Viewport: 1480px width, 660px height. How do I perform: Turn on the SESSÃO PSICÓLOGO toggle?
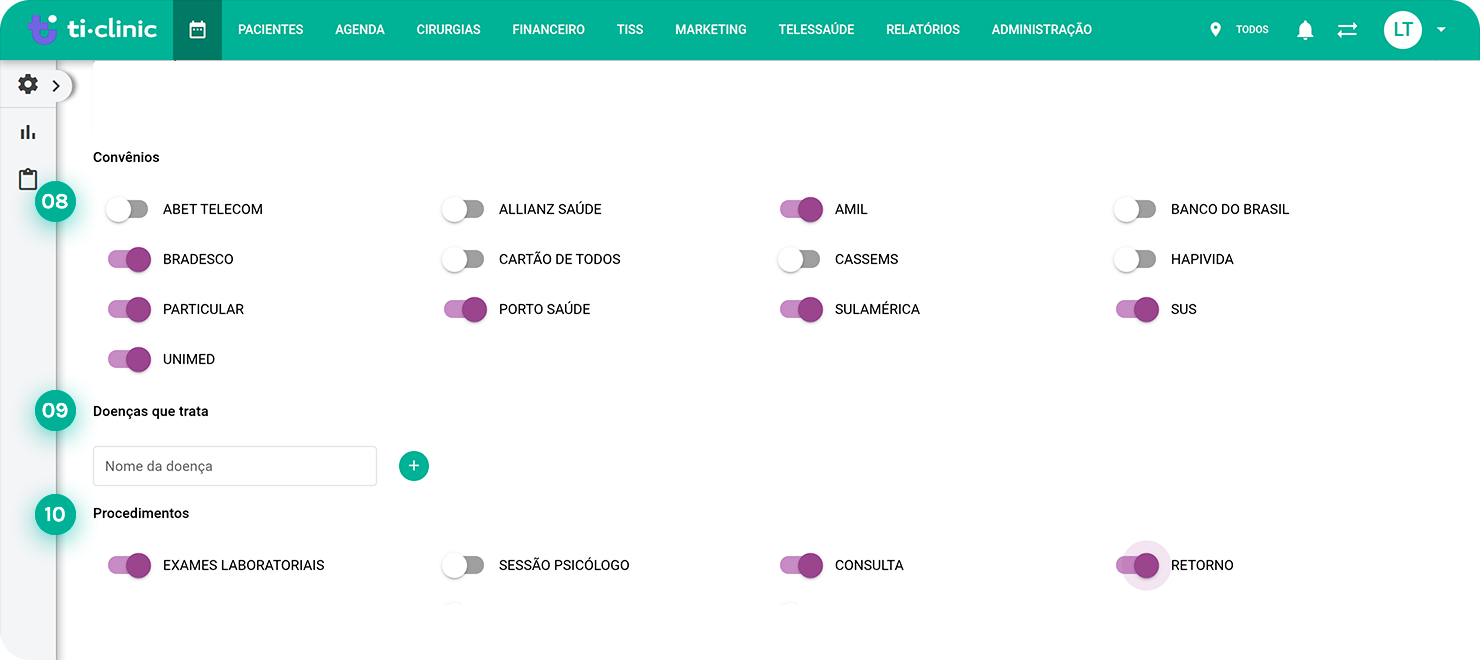point(463,565)
